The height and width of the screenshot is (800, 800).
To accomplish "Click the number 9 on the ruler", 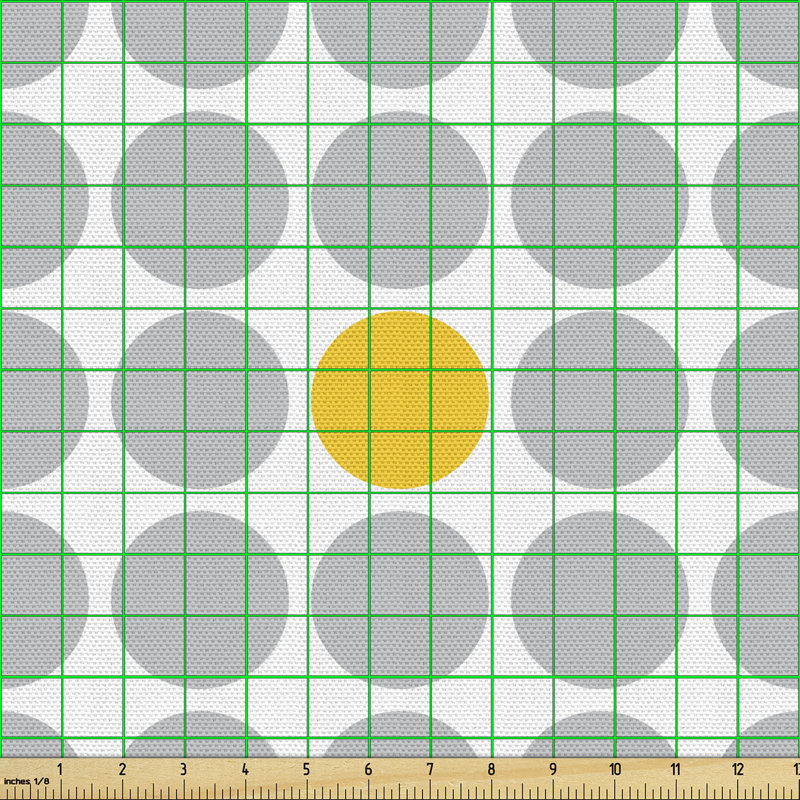I will (x=553, y=769).
